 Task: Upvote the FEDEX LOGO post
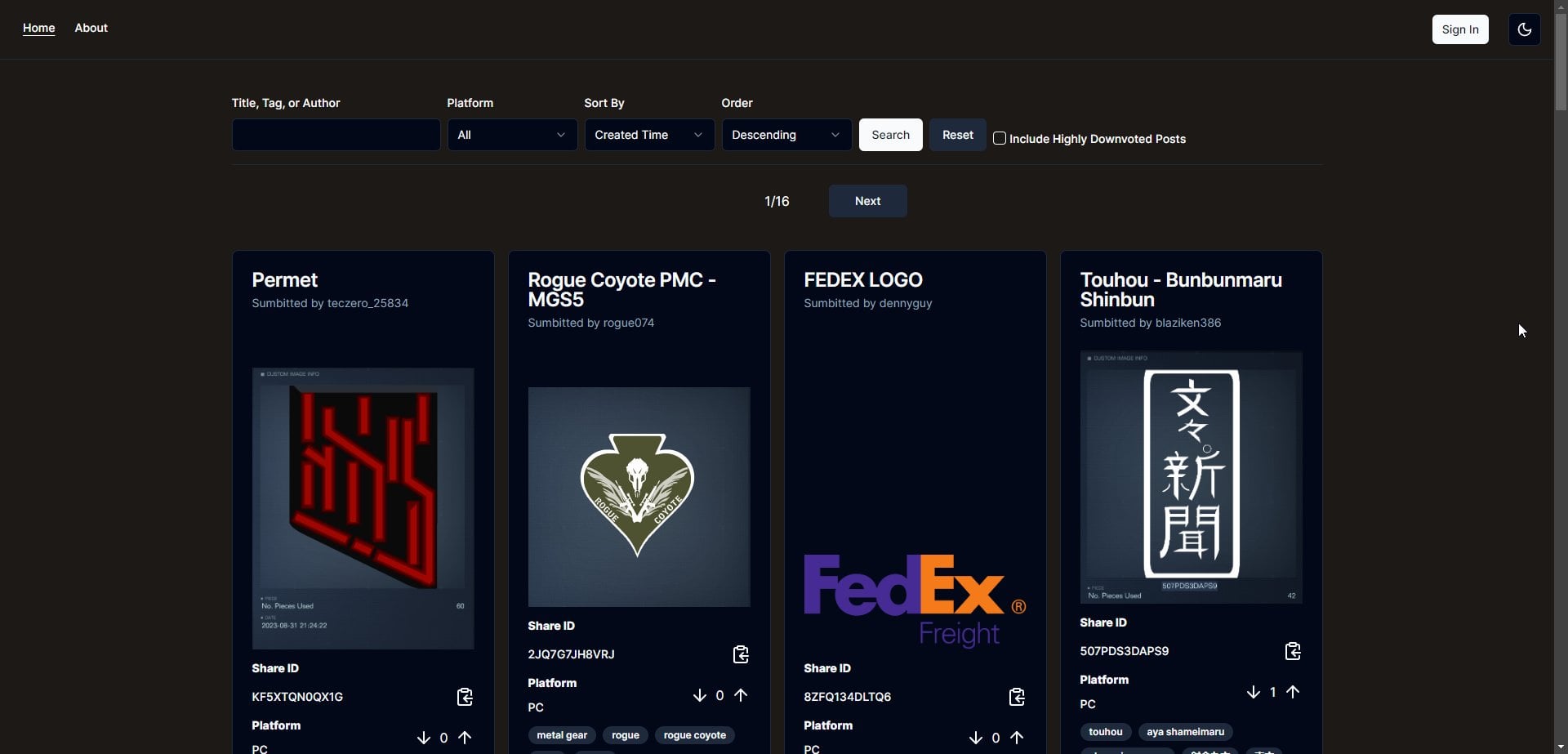click(1017, 738)
